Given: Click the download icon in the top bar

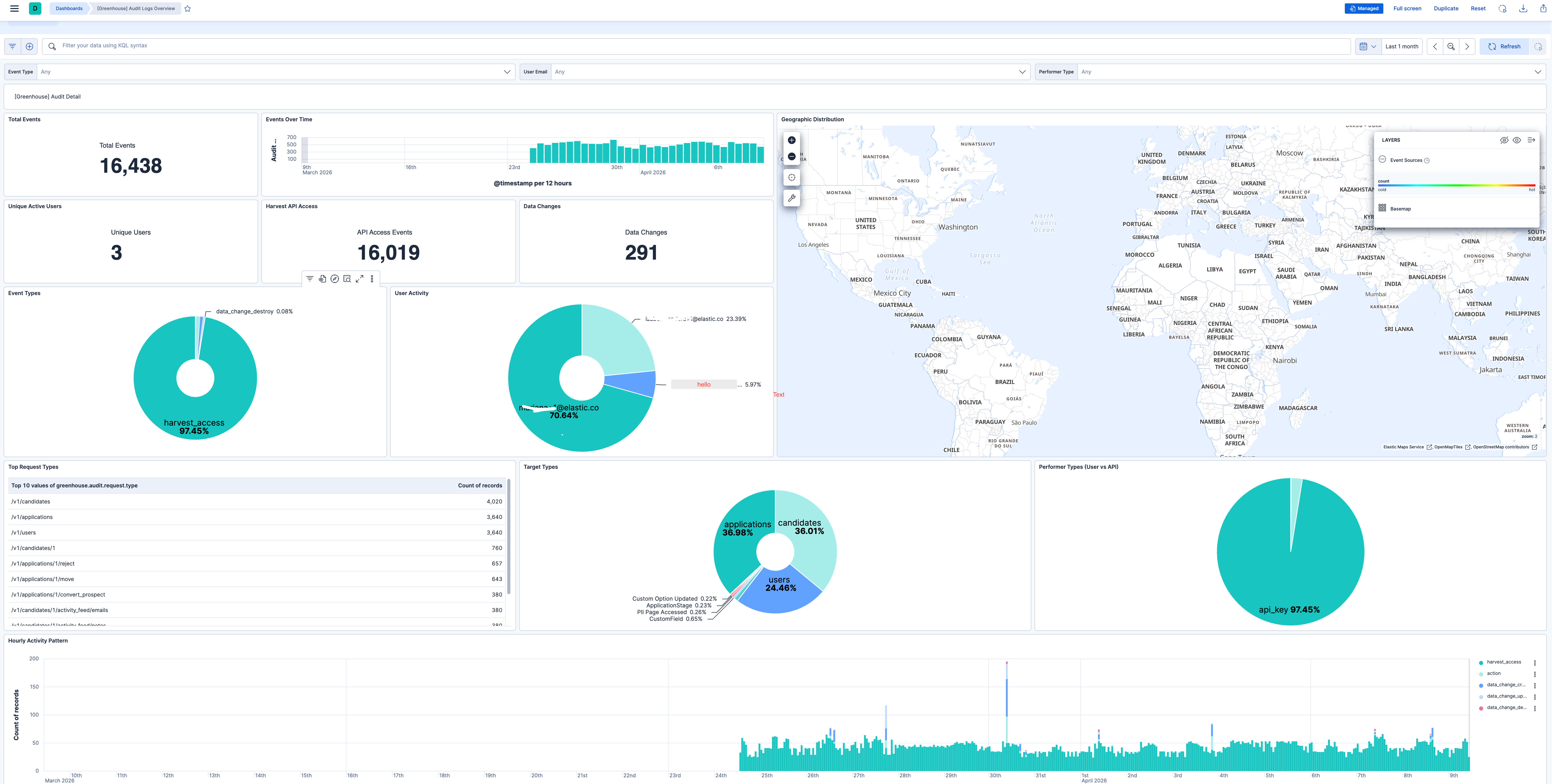Looking at the screenshot, I should coord(1523,9).
